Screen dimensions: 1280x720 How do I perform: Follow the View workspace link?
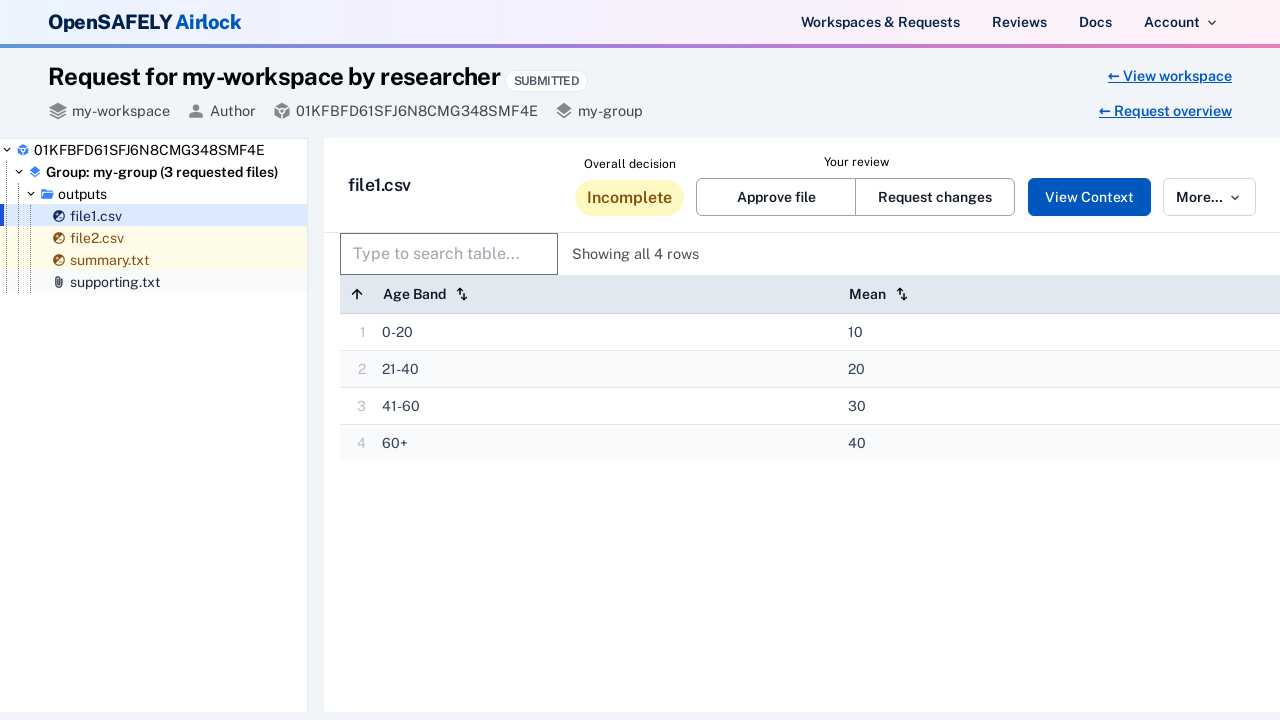(x=1169, y=76)
